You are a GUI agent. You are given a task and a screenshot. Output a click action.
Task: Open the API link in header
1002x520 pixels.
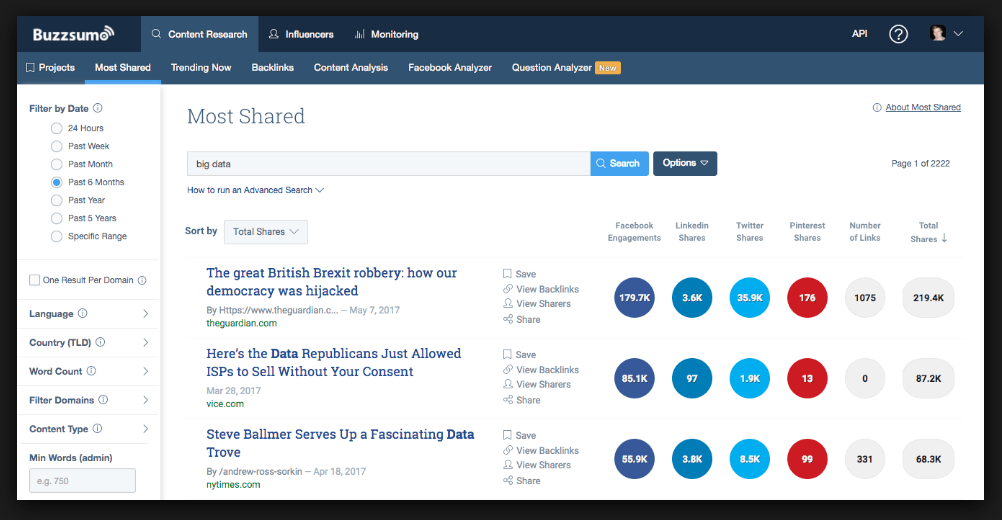click(859, 33)
